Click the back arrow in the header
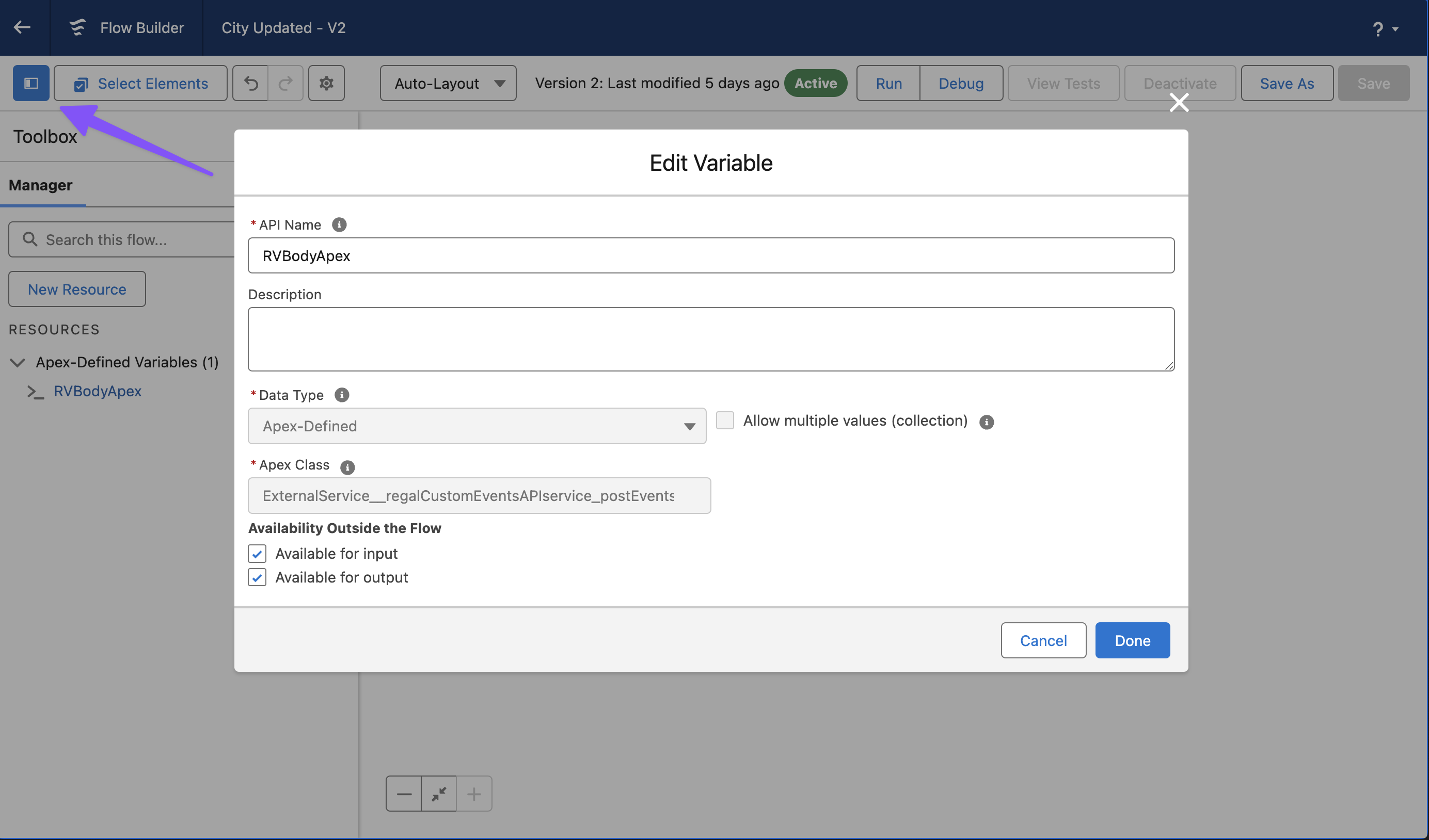This screenshot has height=840, width=1429. click(22, 27)
